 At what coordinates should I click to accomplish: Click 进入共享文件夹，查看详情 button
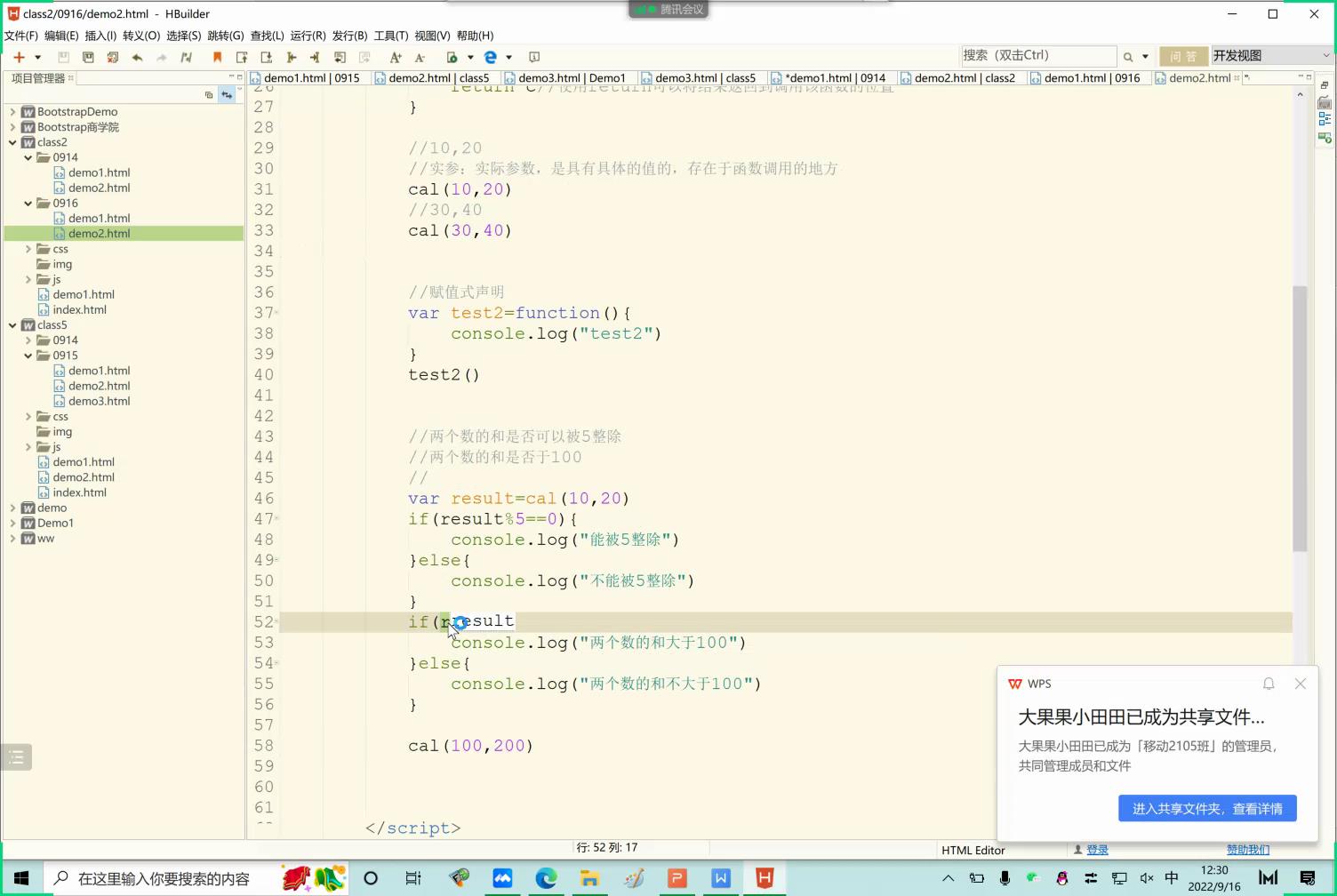coord(1207,808)
